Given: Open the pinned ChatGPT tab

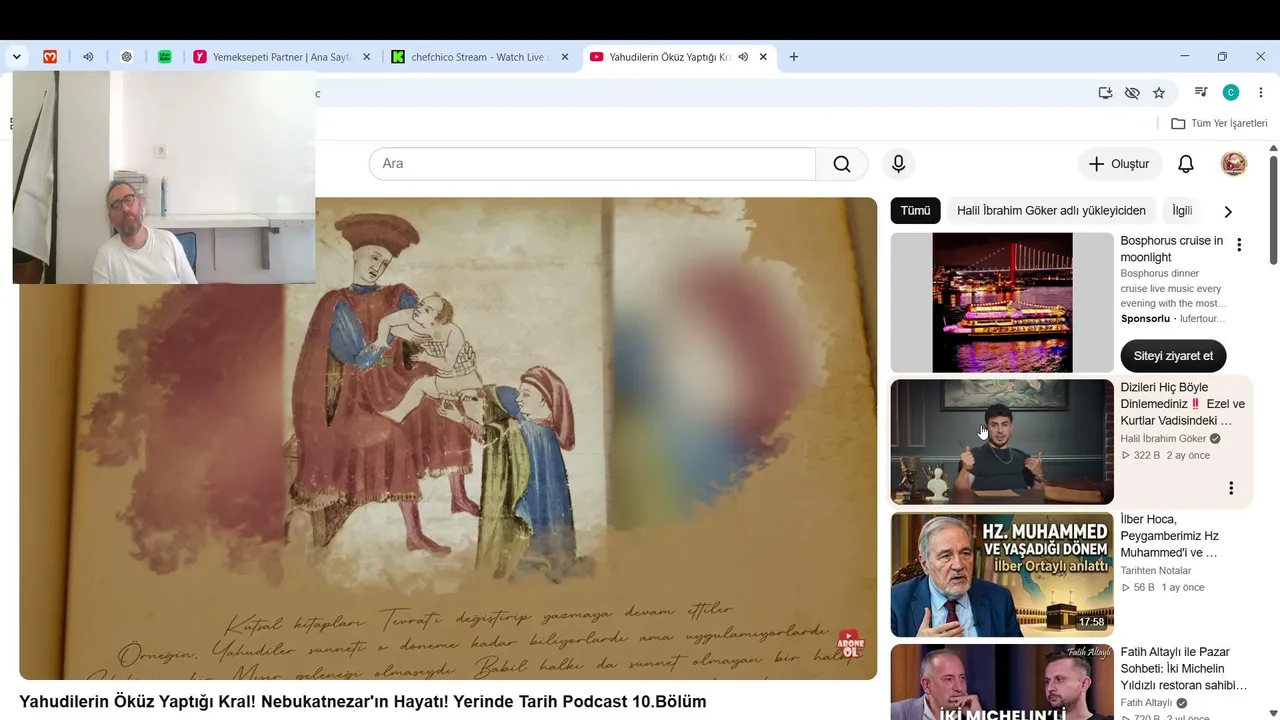Looking at the screenshot, I should point(126,57).
